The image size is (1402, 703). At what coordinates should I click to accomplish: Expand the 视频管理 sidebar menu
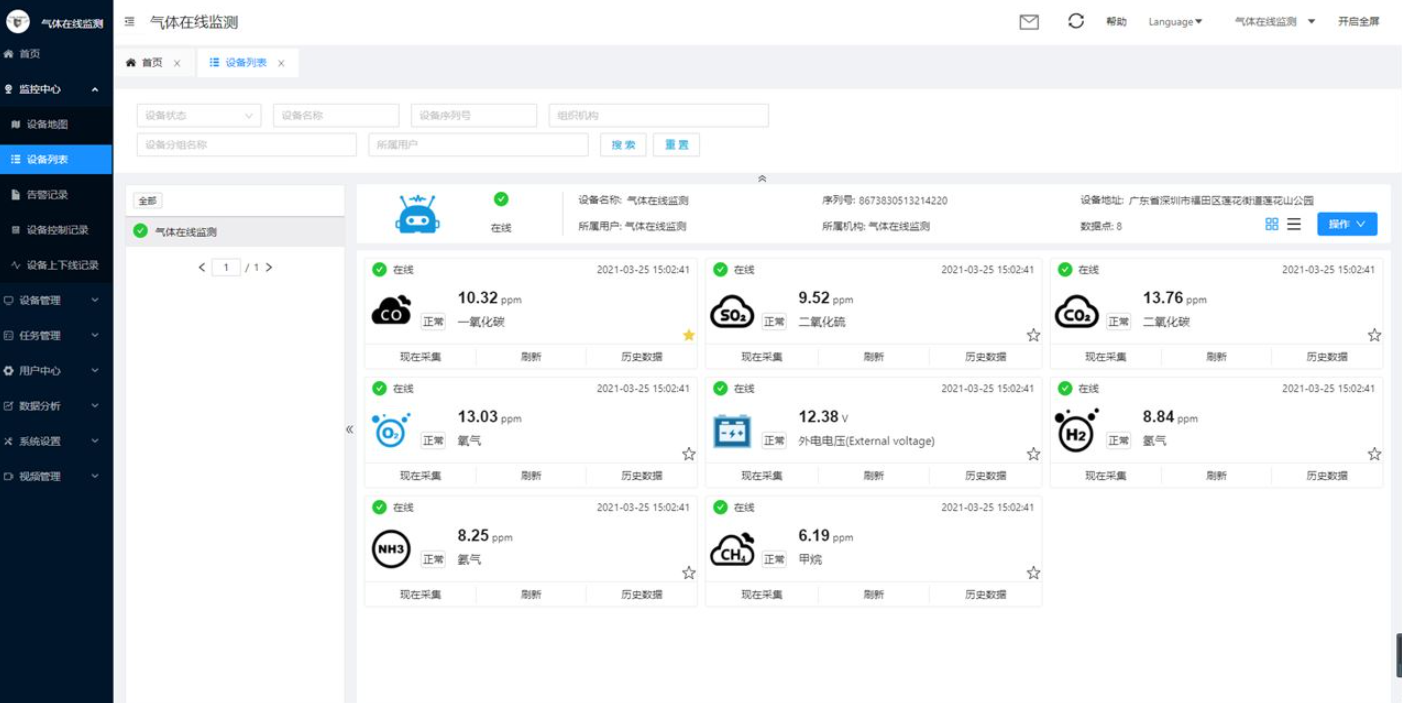(x=56, y=476)
